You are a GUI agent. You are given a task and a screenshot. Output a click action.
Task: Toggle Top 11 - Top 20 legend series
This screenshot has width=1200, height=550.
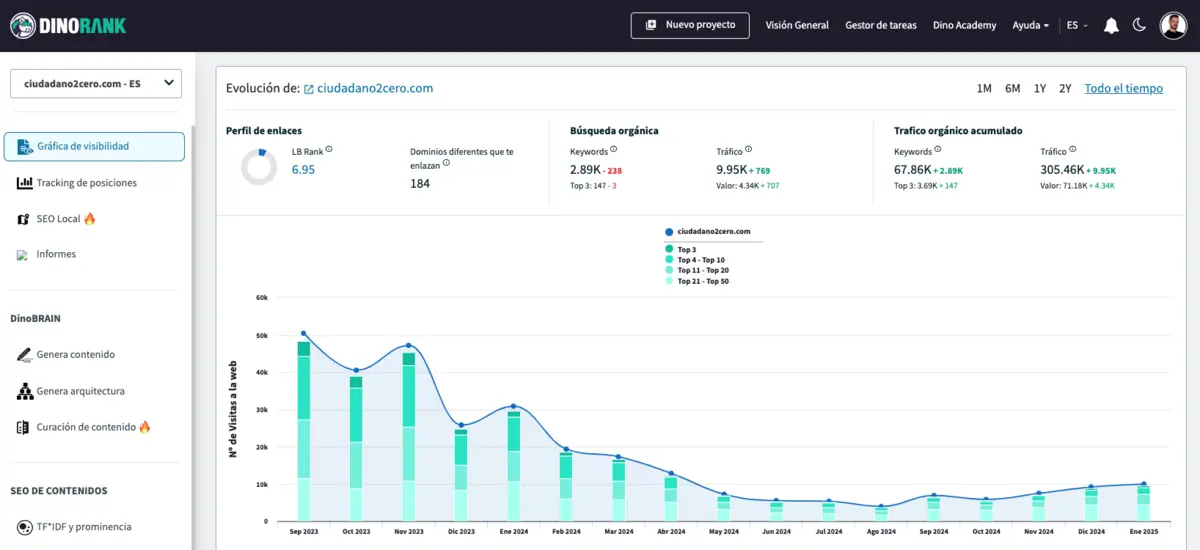[697, 270]
